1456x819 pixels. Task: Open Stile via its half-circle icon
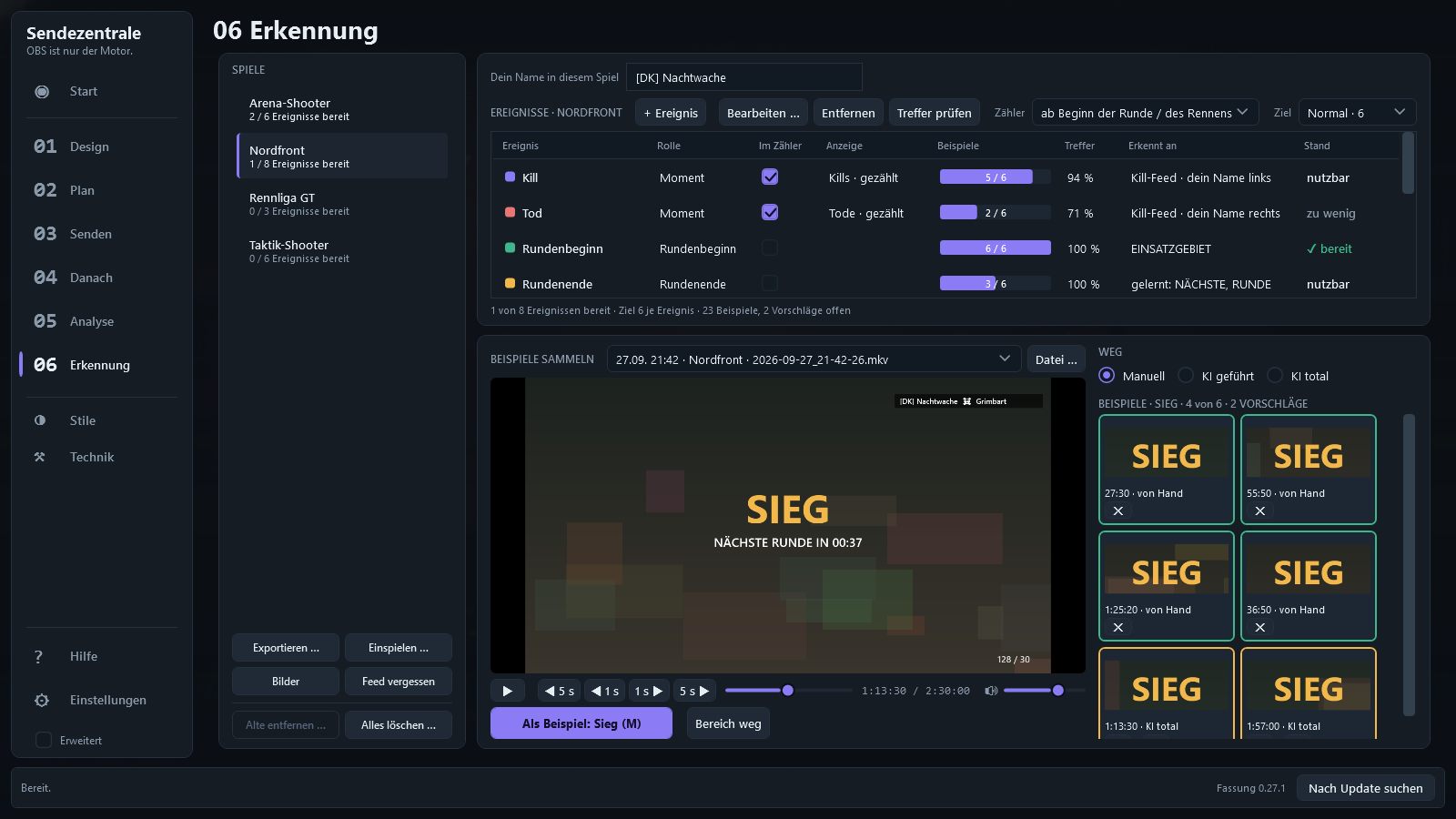pos(40,420)
